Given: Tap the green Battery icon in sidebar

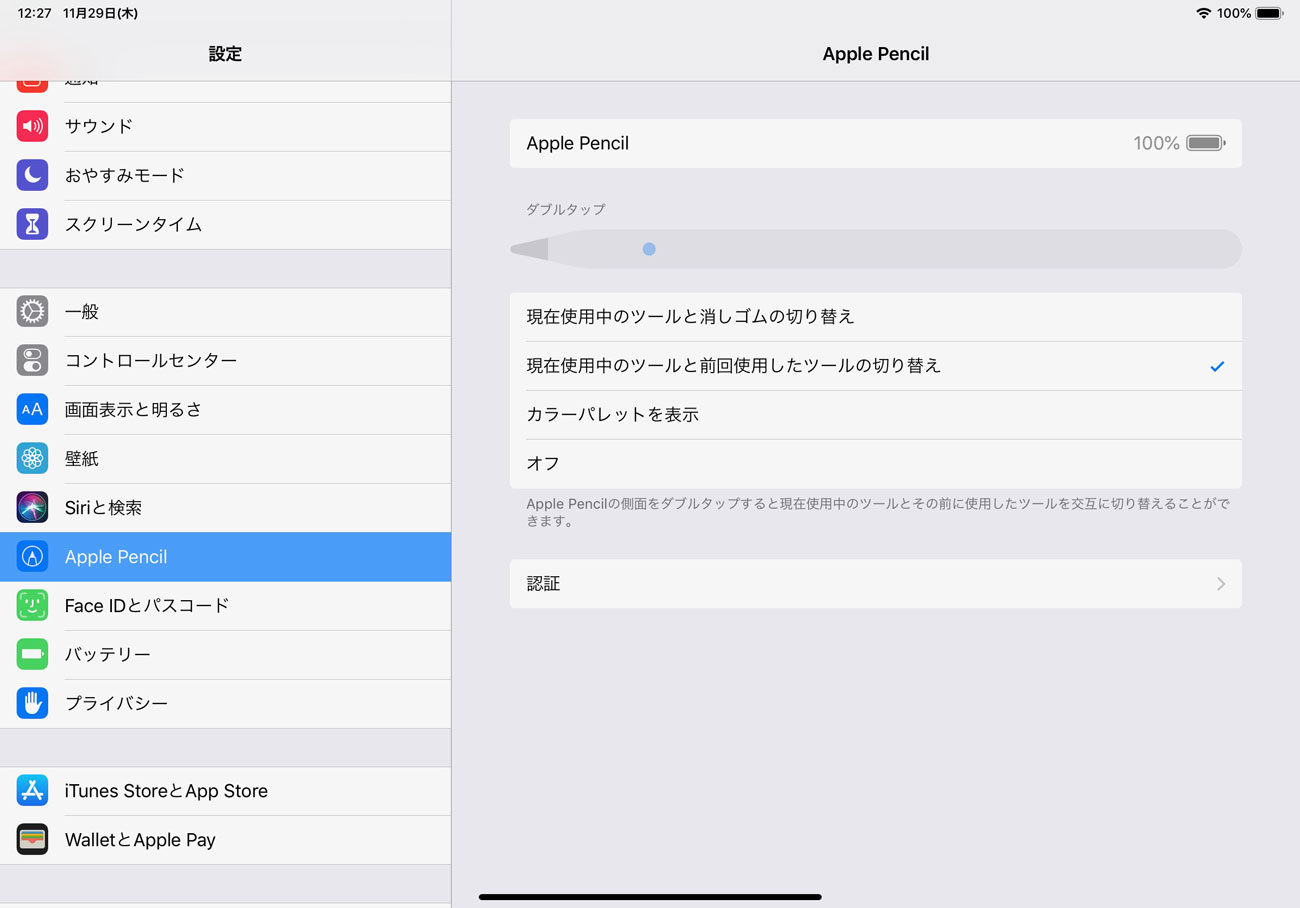Looking at the screenshot, I should [x=32, y=655].
